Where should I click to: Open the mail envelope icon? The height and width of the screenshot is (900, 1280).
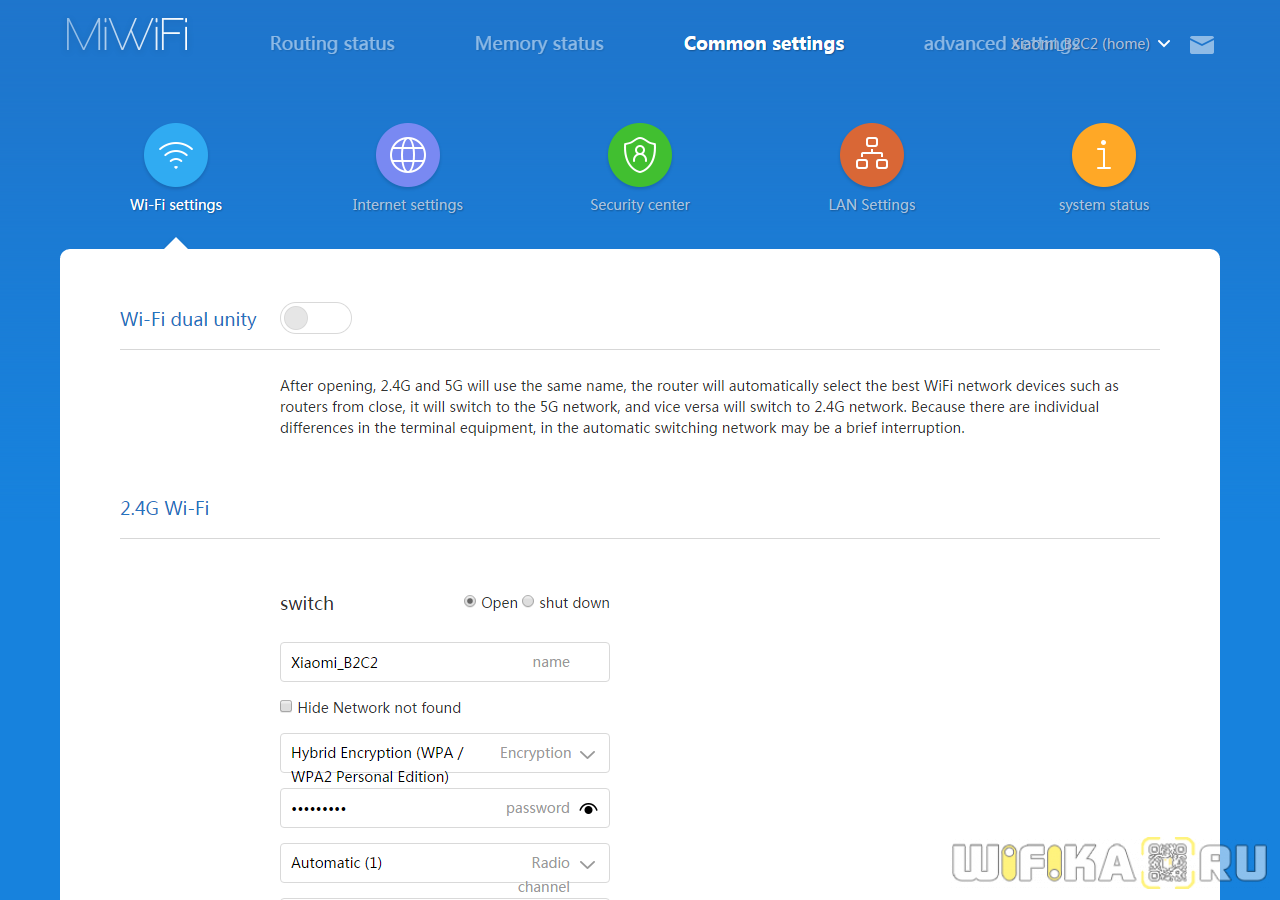pyautogui.click(x=1202, y=44)
